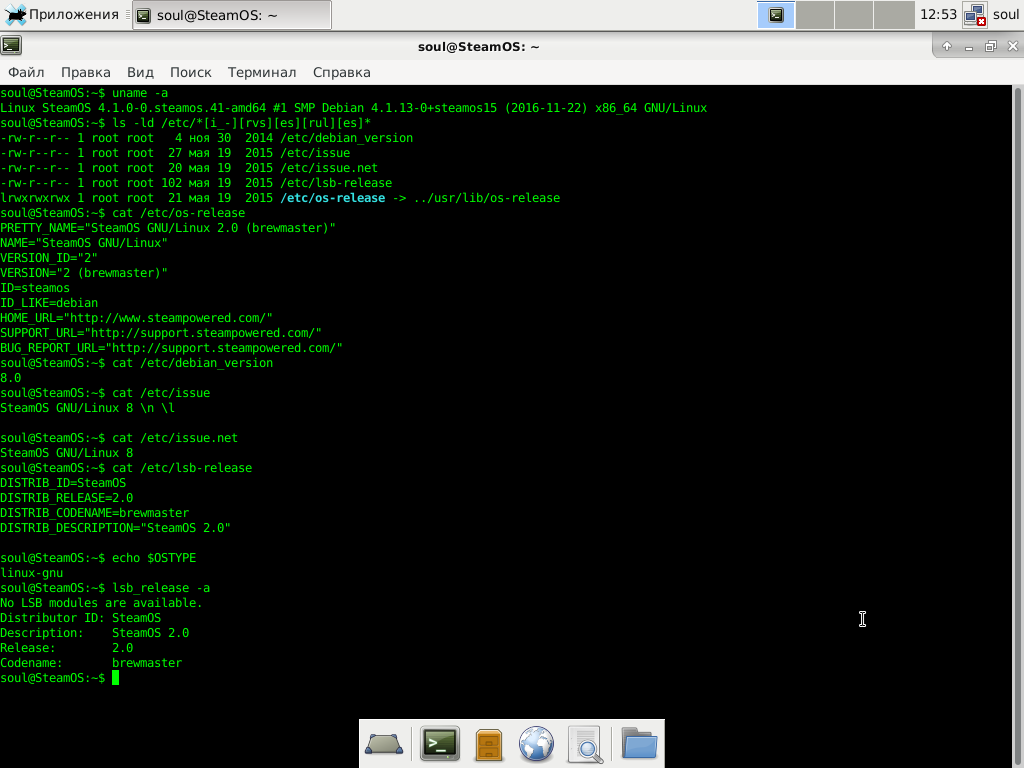The image size is (1024, 768).
Task: Click the 'Codename: brewmaster' line
Action: (x=91, y=663)
